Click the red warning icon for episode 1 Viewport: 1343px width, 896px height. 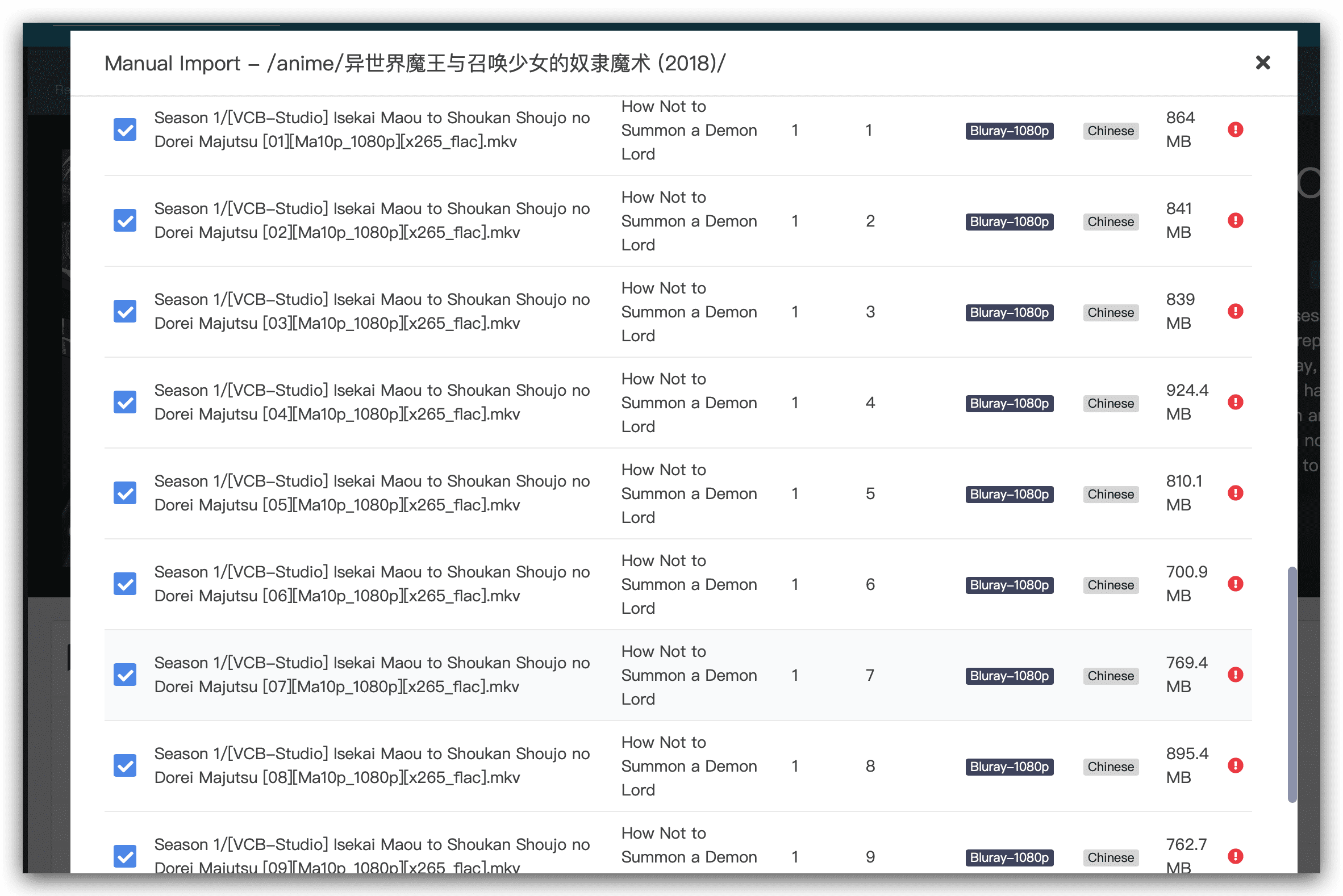(1235, 129)
